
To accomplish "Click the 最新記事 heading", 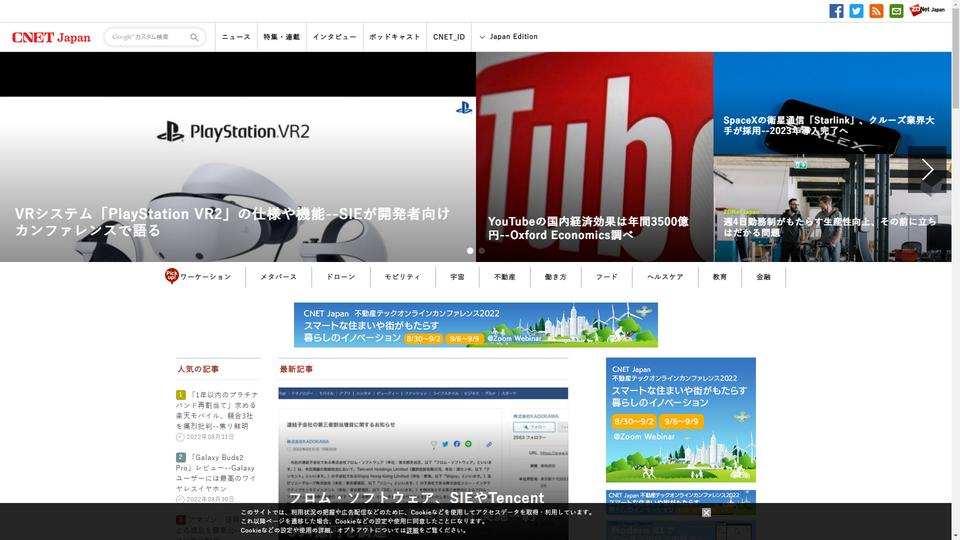I will point(296,369).
